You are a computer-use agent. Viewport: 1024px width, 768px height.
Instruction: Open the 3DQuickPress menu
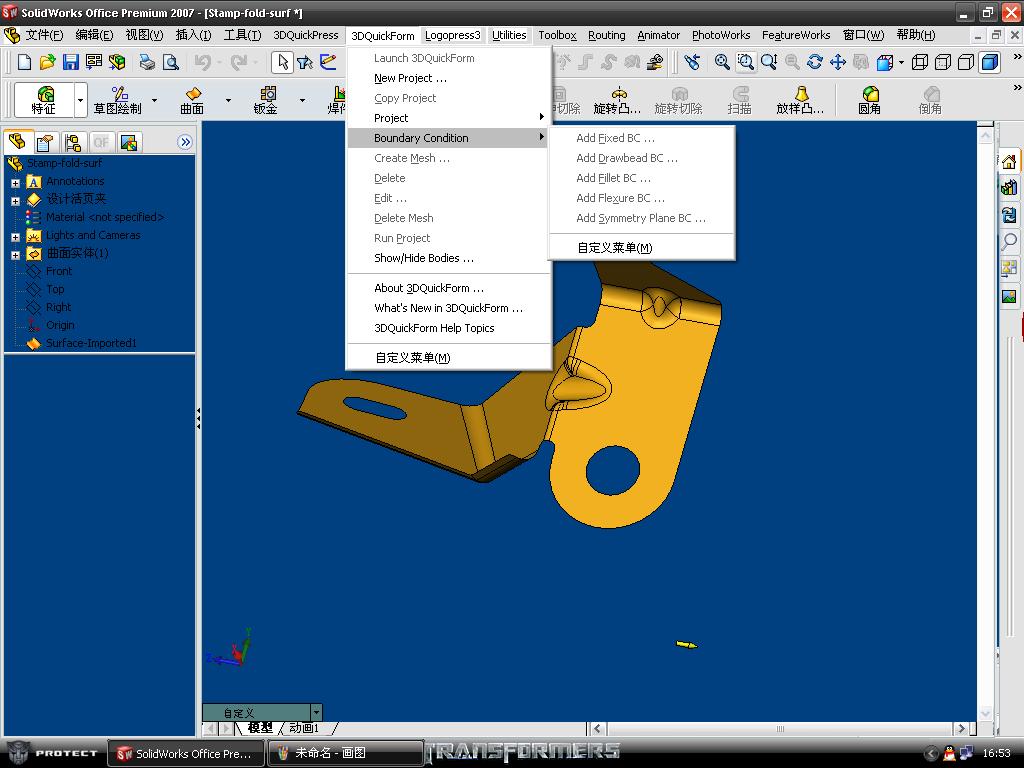(306, 35)
